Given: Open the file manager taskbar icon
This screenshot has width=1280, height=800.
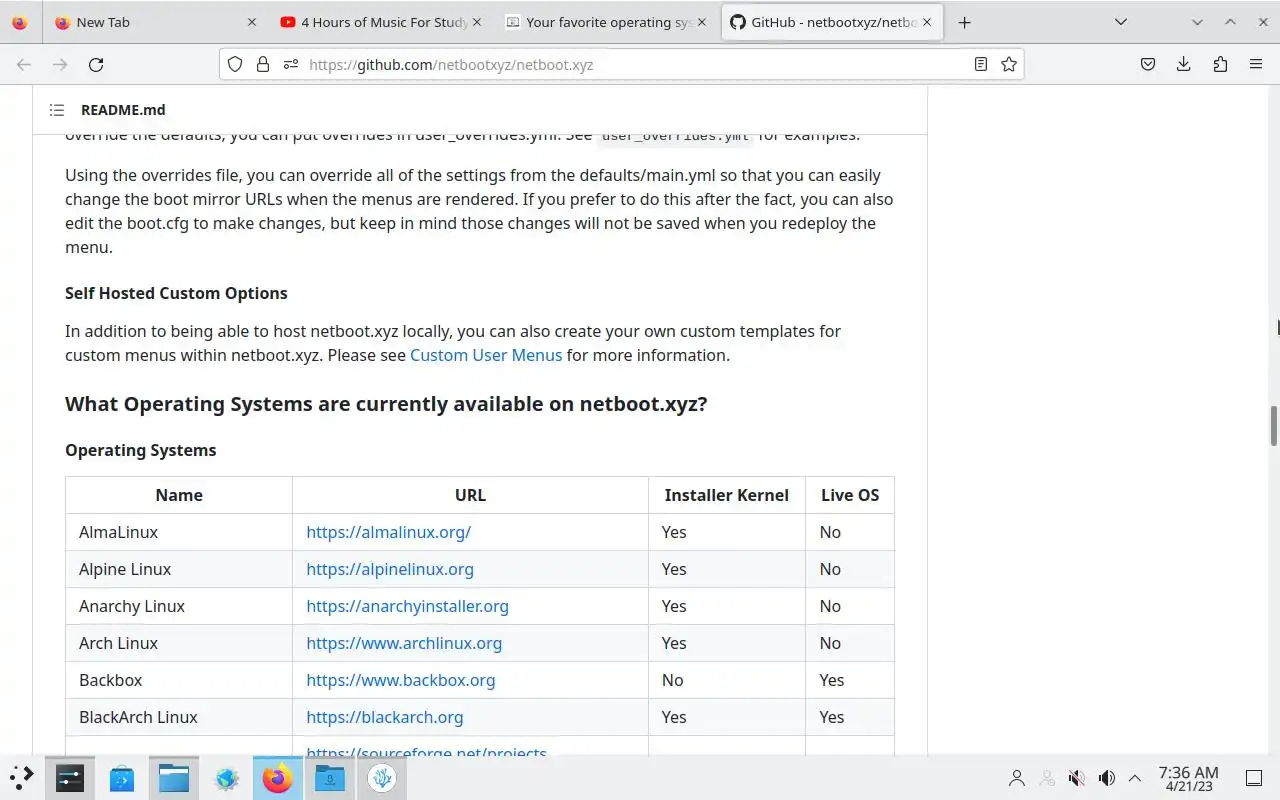Looking at the screenshot, I should coord(174,777).
